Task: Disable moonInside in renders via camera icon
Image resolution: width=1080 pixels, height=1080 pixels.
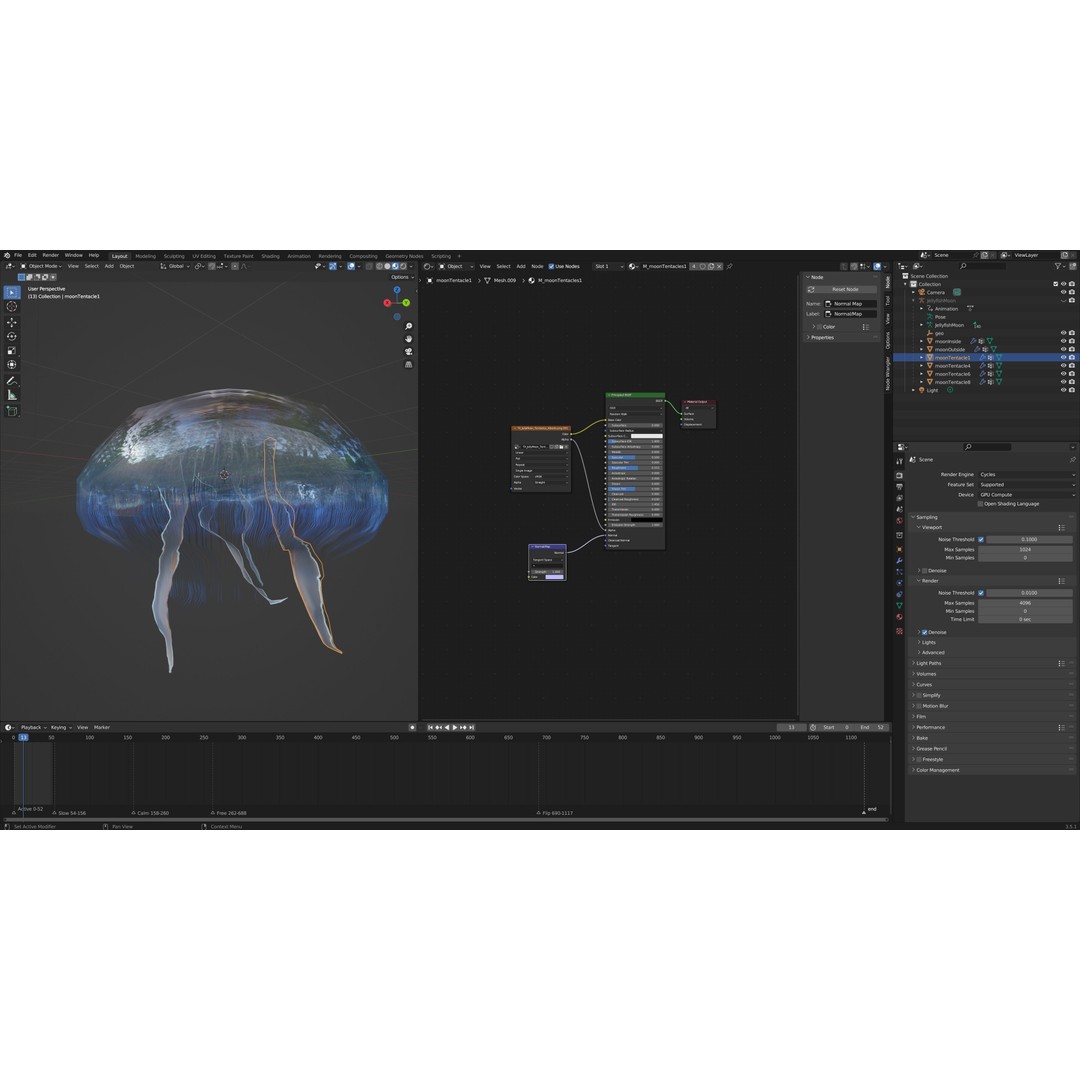Action: click(1072, 341)
